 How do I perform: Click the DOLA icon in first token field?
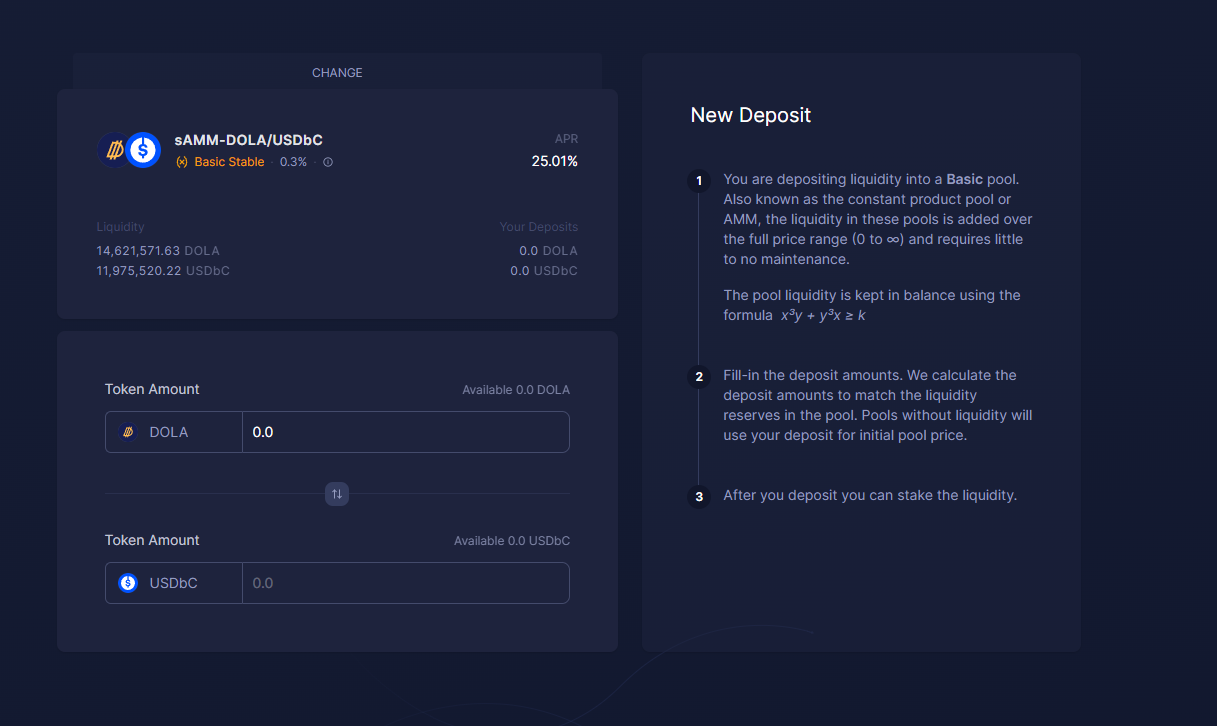pyautogui.click(x=128, y=432)
